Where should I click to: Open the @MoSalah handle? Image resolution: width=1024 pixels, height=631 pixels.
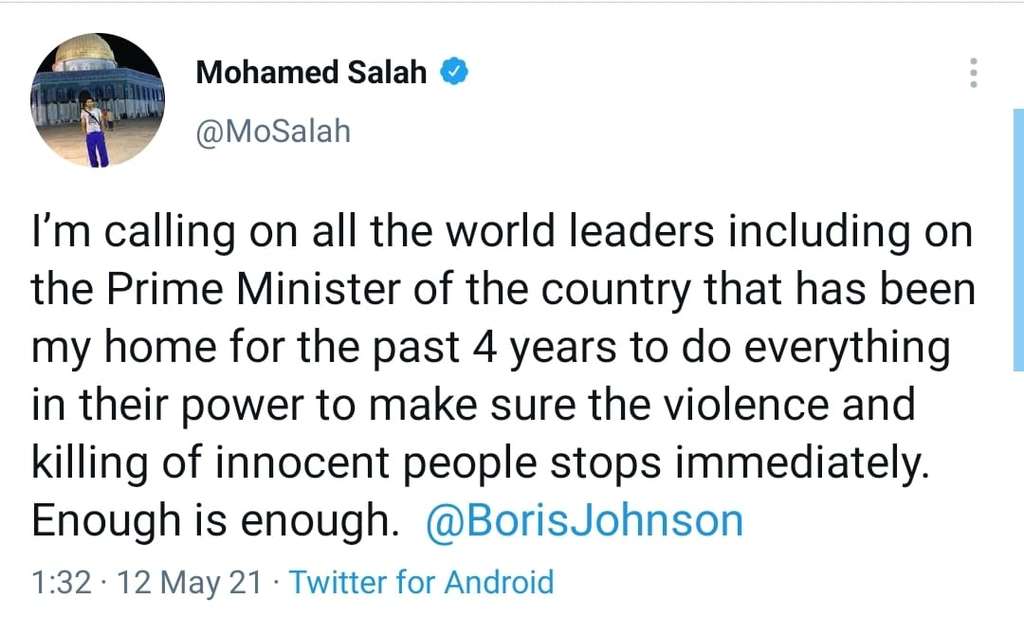click(x=273, y=131)
